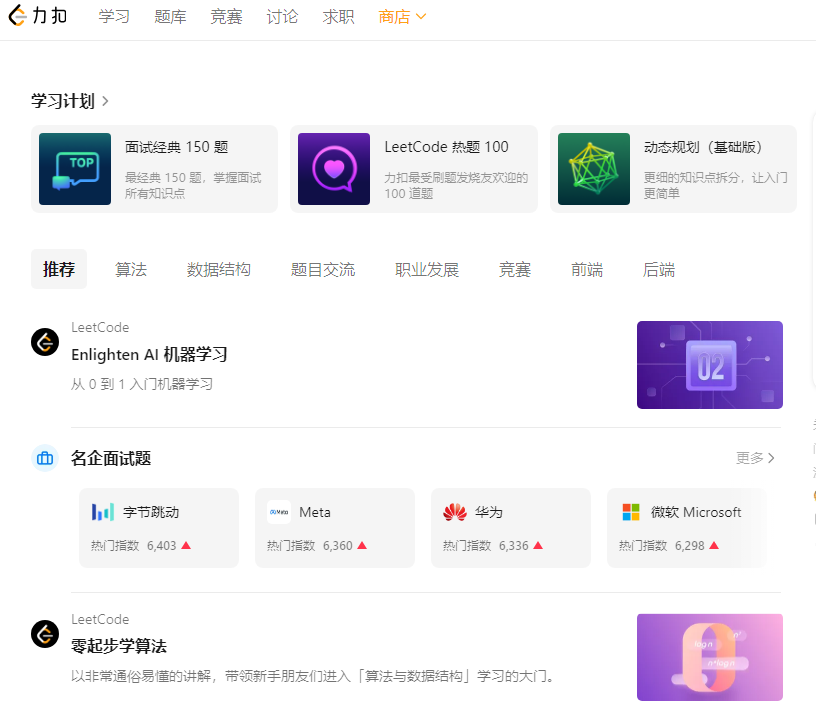Click 更多 to see more companies
816x715 pixels.
click(x=755, y=458)
